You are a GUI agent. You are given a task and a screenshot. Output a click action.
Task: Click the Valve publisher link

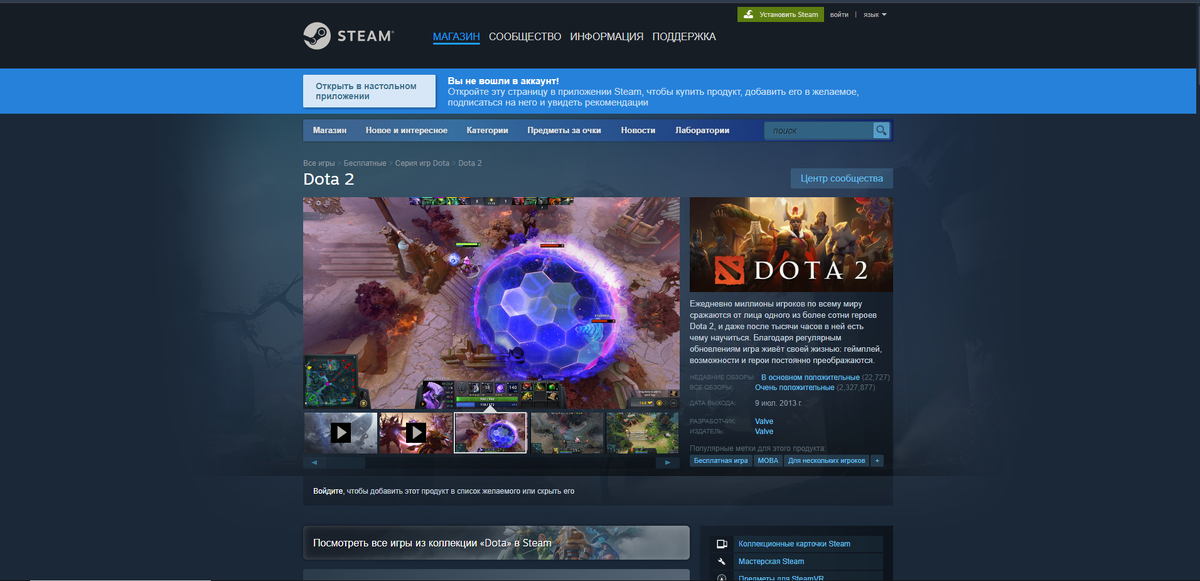tap(764, 431)
